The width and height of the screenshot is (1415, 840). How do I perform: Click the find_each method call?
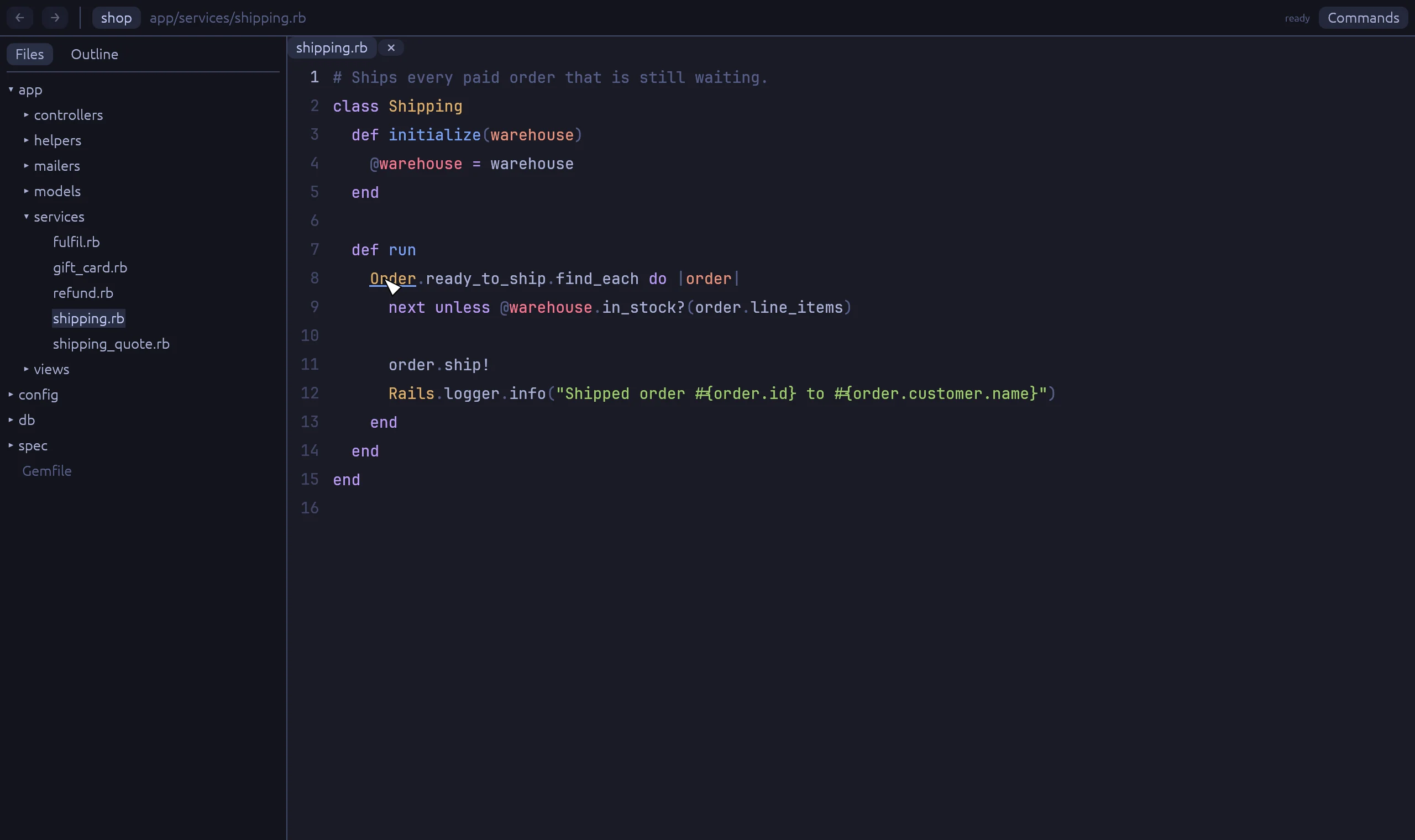point(597,279)
